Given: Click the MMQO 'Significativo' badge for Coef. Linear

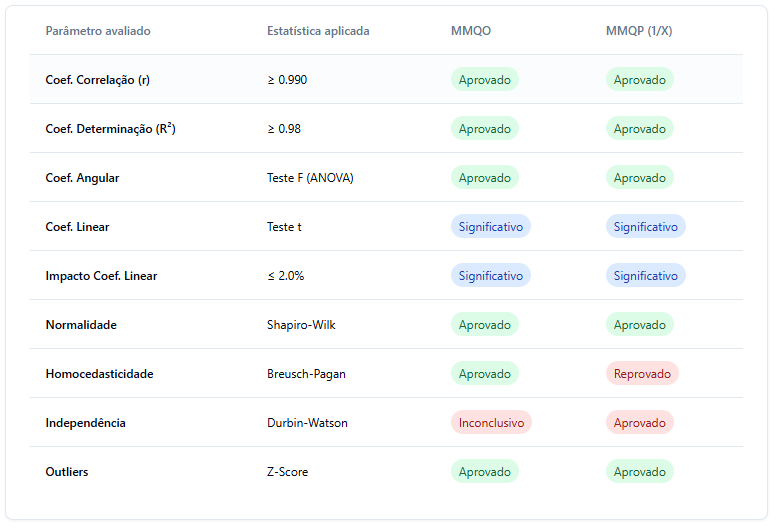Looking at the screenshot, I should [x=490, y=227].
